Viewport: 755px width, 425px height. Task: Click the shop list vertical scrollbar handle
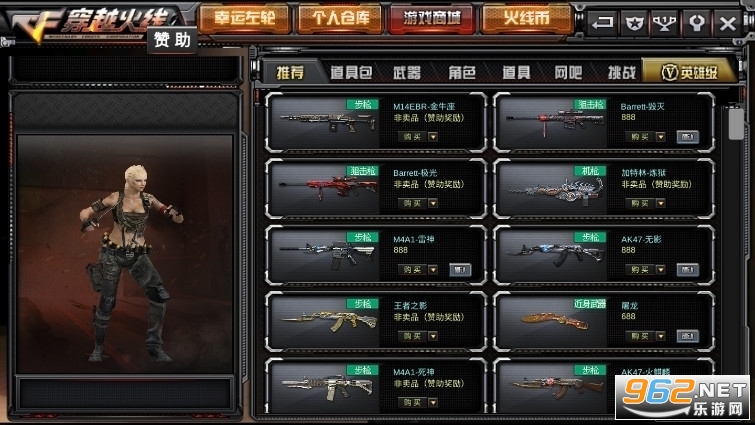pyautogui.click(x=736, y=123)
